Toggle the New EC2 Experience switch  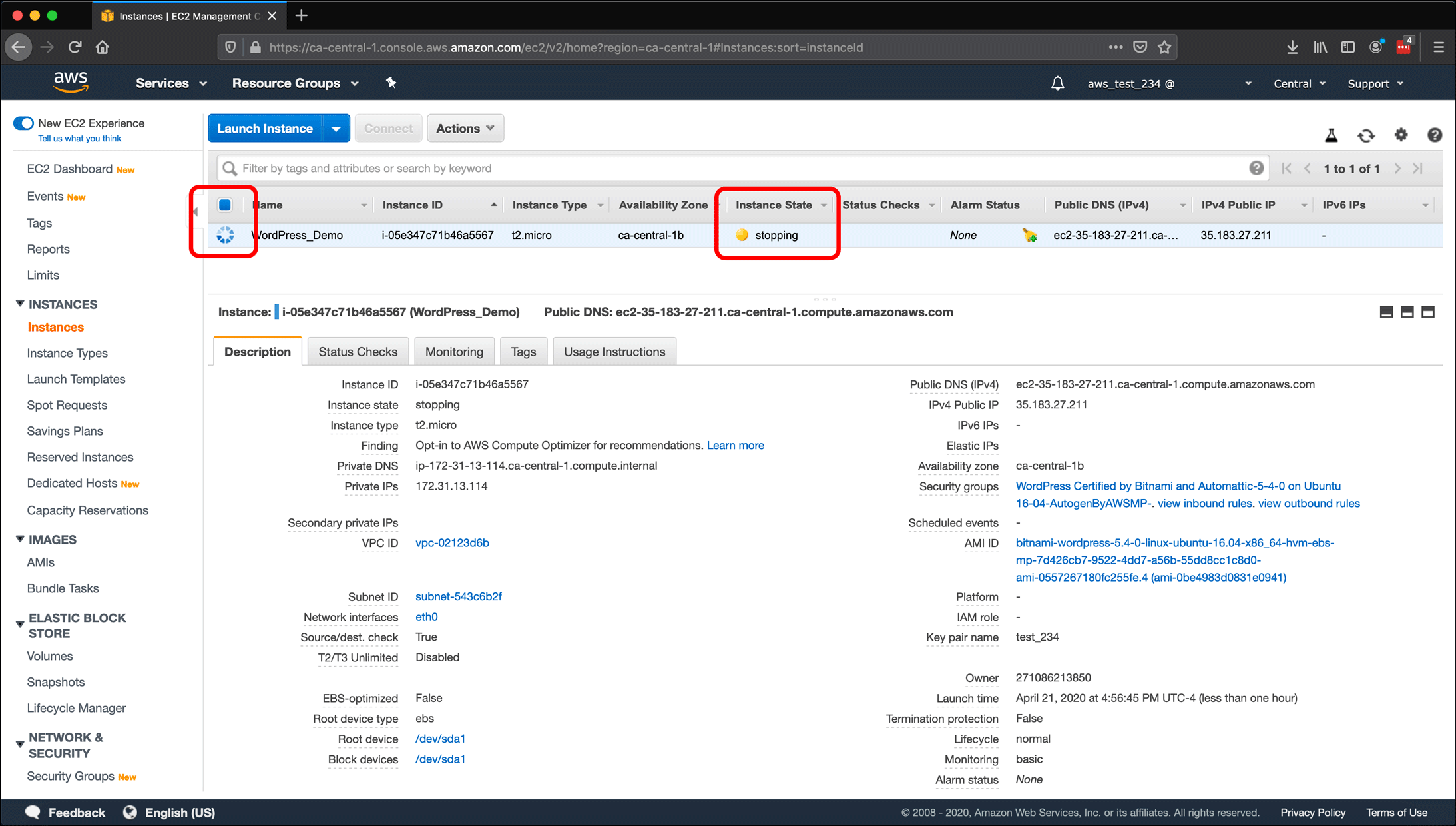pyautogui.click(x=23, y=123)
